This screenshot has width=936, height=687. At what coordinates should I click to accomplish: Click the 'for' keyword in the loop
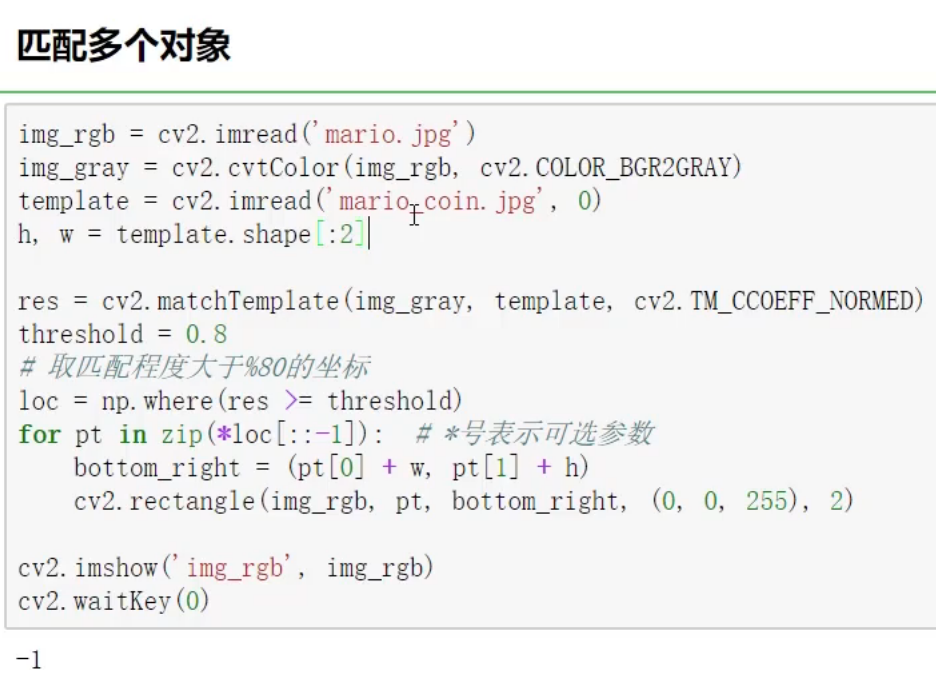pyautogui.click(x=38, y=434)
